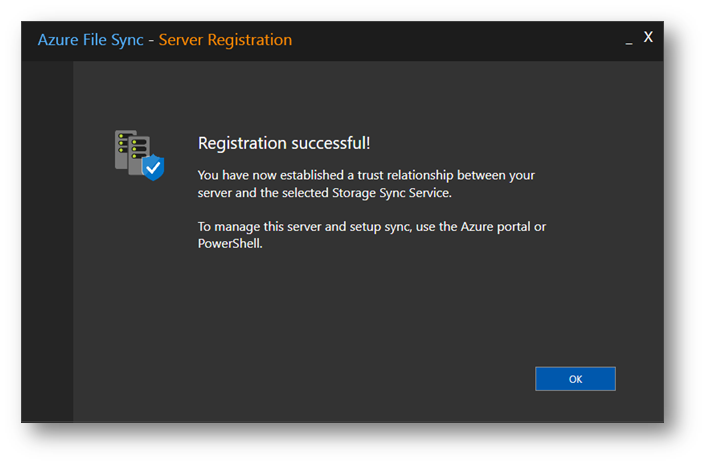Click the words Azure portal

[495, 226]
